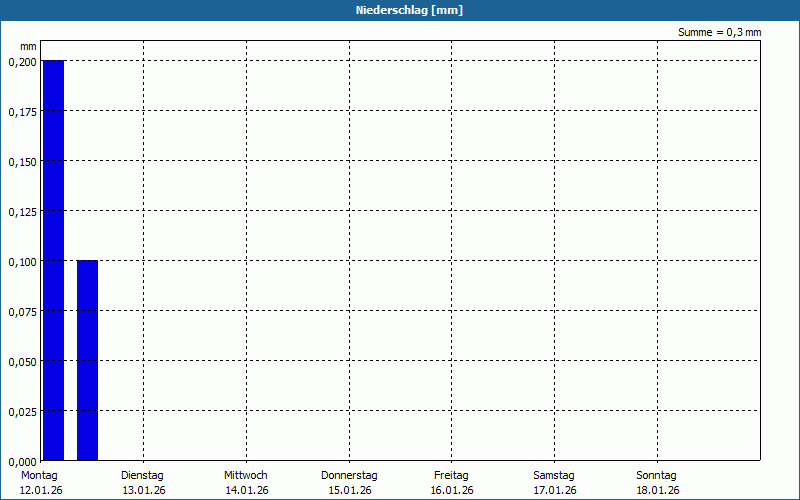Click the Summe = 0,3 mm label
Viewport: 800px width, 500px height.
(x=719, y=32)
